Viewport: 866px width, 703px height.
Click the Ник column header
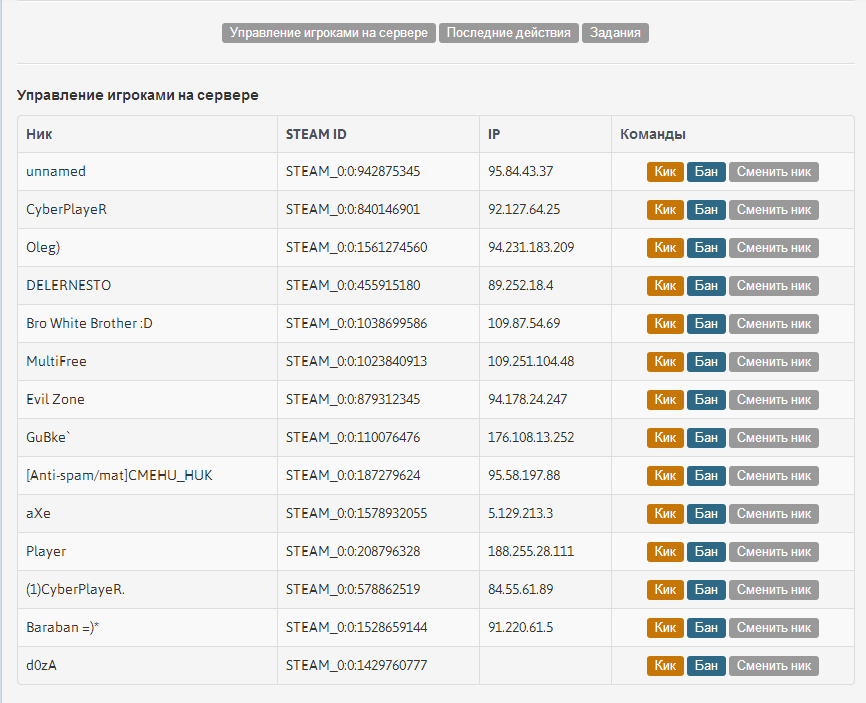(39, 134)
